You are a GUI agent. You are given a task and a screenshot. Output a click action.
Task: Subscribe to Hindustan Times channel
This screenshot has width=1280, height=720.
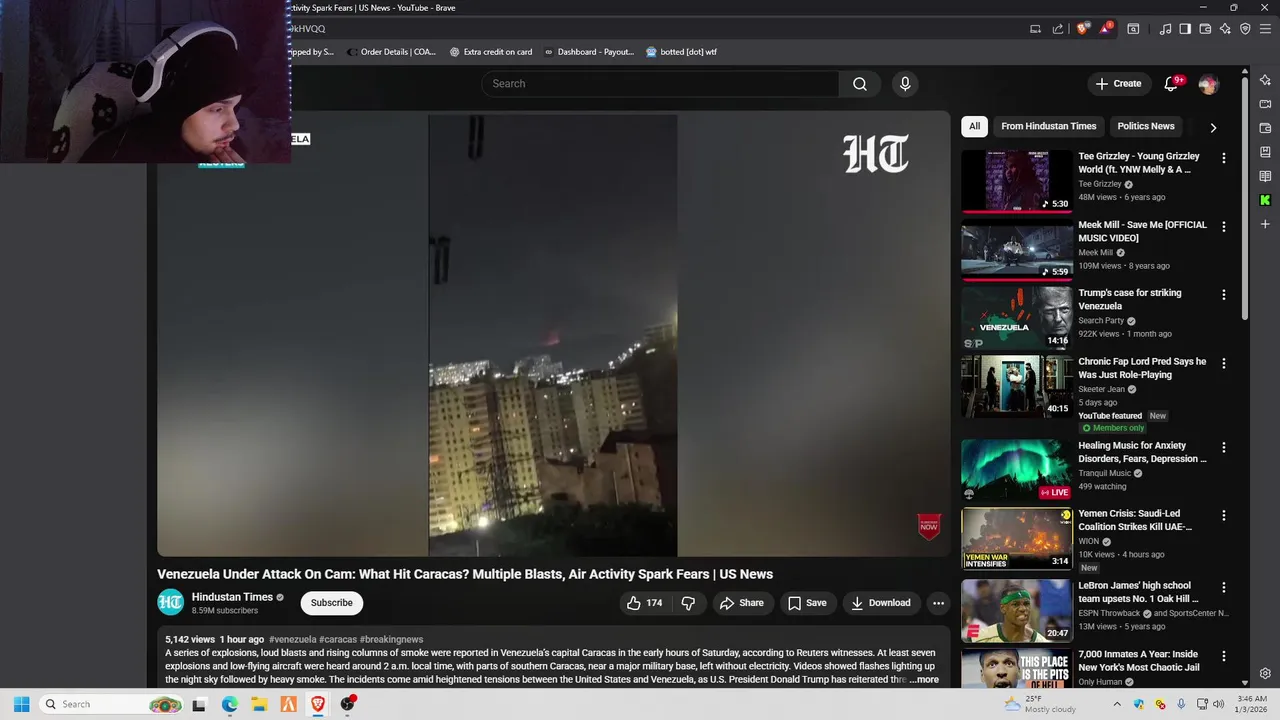(331, 603)
